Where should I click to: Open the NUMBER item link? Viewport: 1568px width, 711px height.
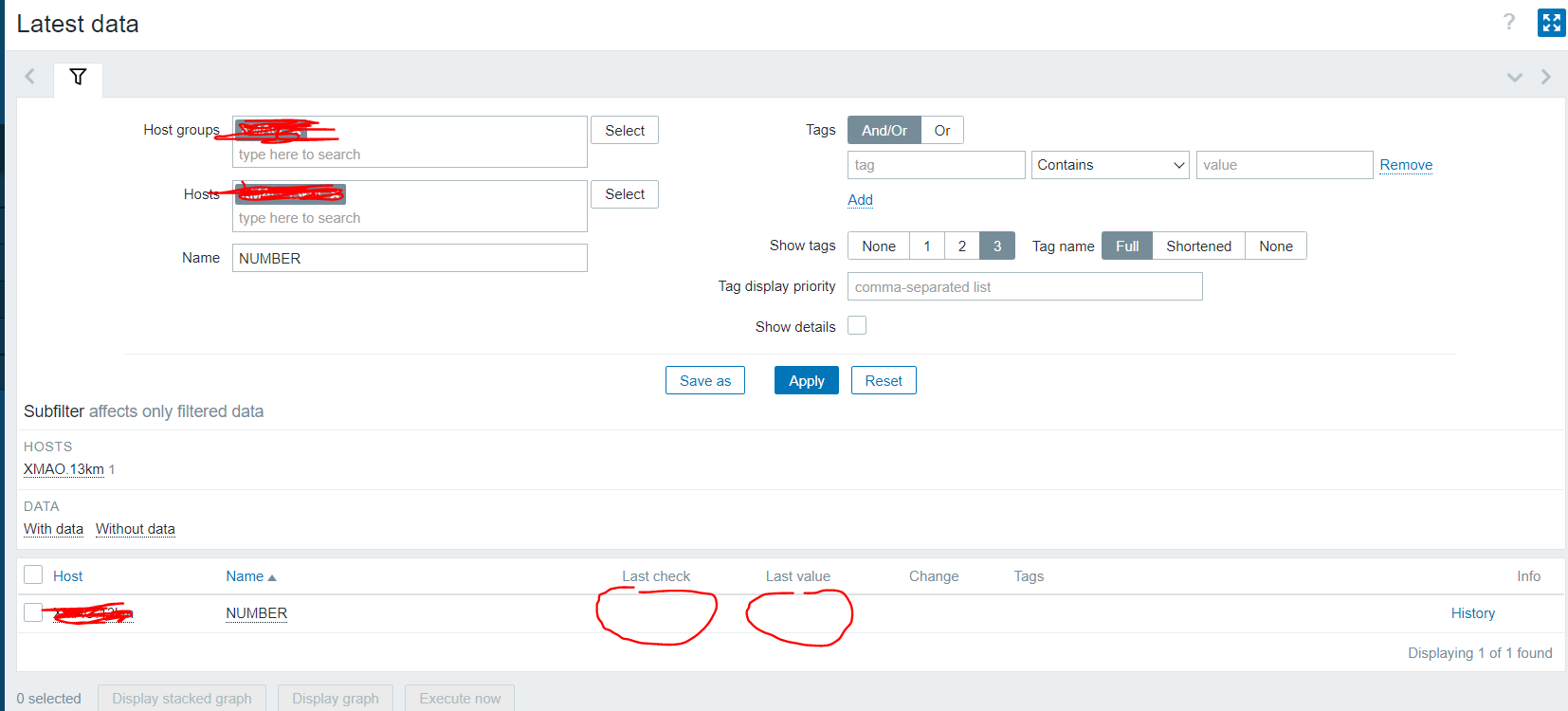pos(256,613)
